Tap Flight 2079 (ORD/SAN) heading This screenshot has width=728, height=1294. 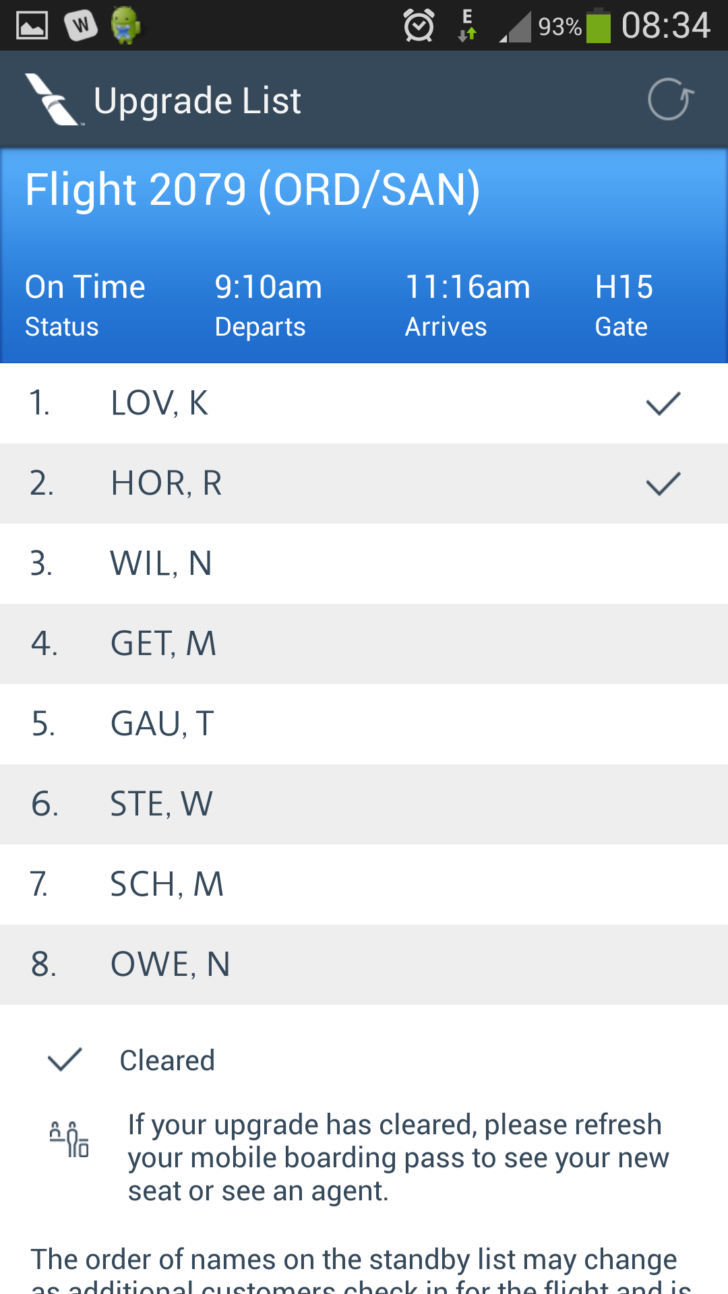click(252, 190)
